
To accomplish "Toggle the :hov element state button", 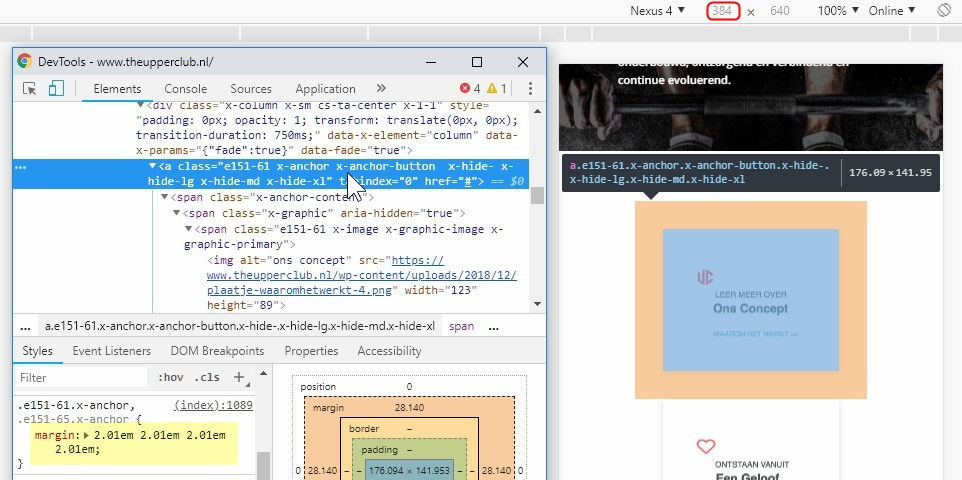I will [171, 377].
